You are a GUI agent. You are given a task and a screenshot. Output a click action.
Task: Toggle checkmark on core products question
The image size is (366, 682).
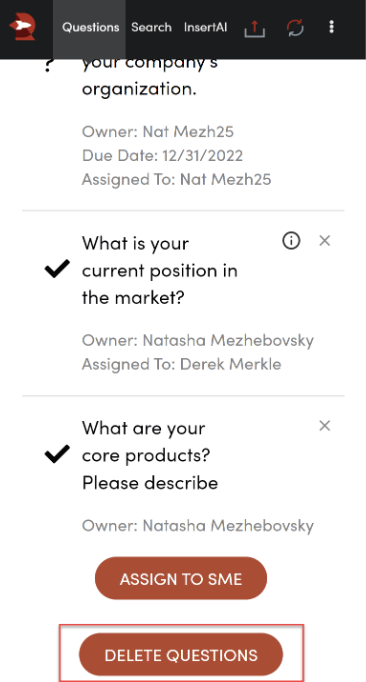(57, 454)
